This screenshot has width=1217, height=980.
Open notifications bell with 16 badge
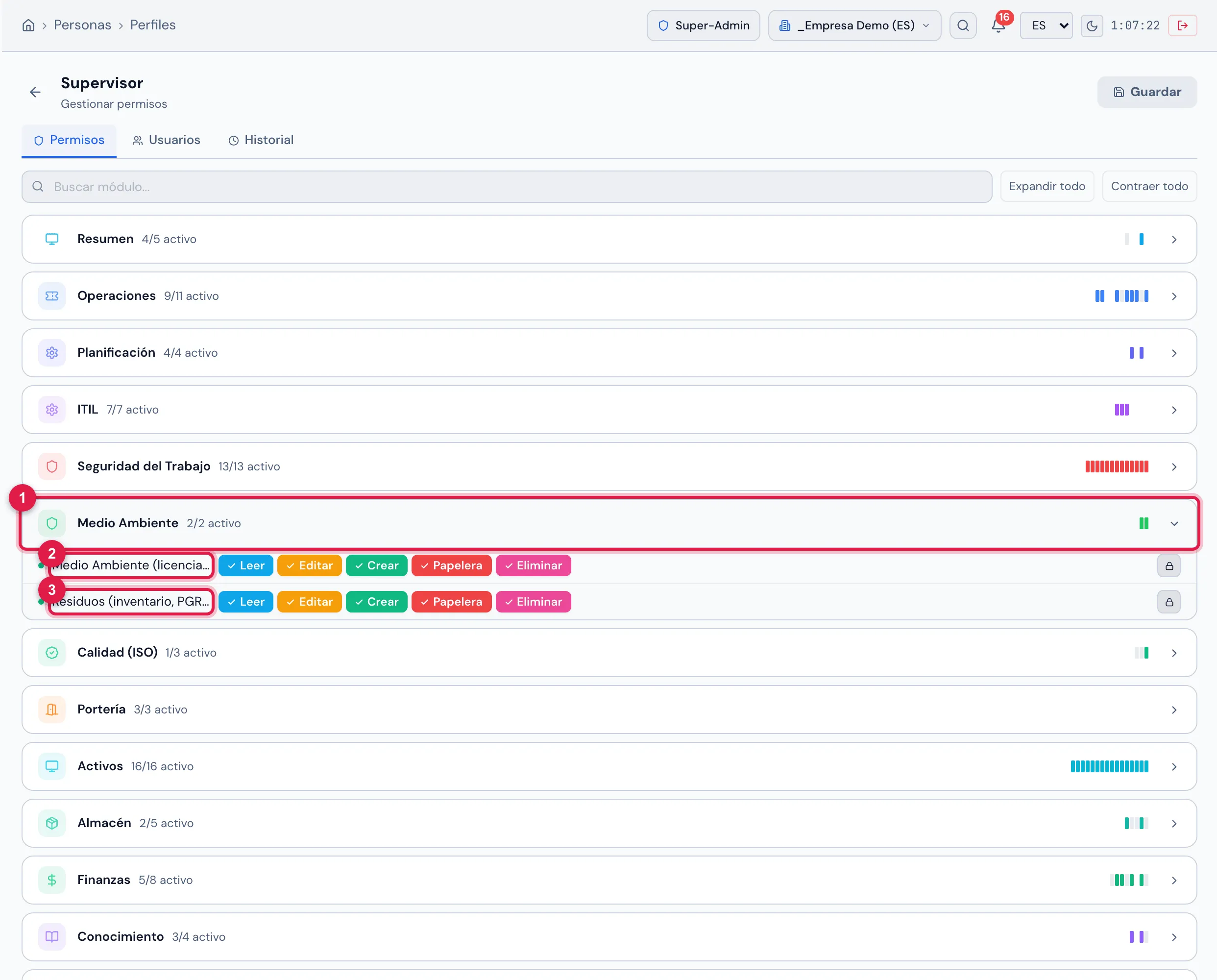pyautogui.click(x=998, y=25)
